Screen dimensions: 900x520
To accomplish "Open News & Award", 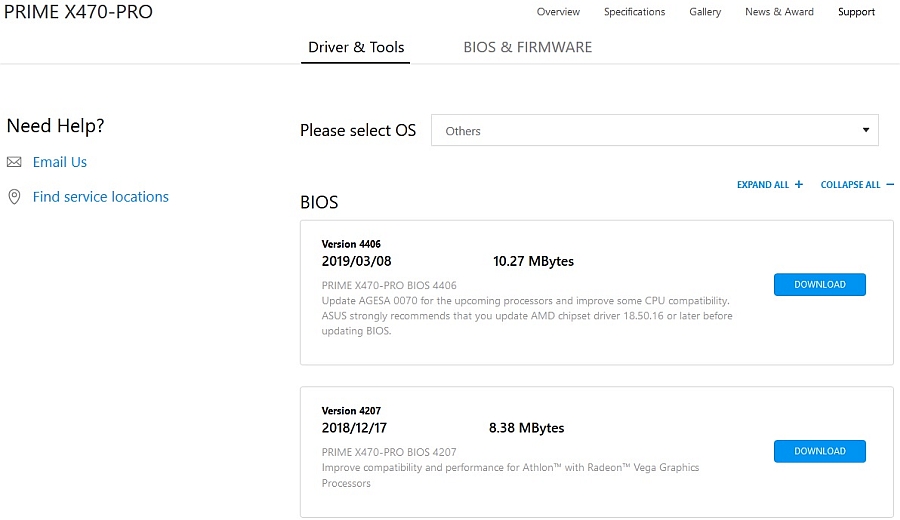I will (x=779, y=11).
